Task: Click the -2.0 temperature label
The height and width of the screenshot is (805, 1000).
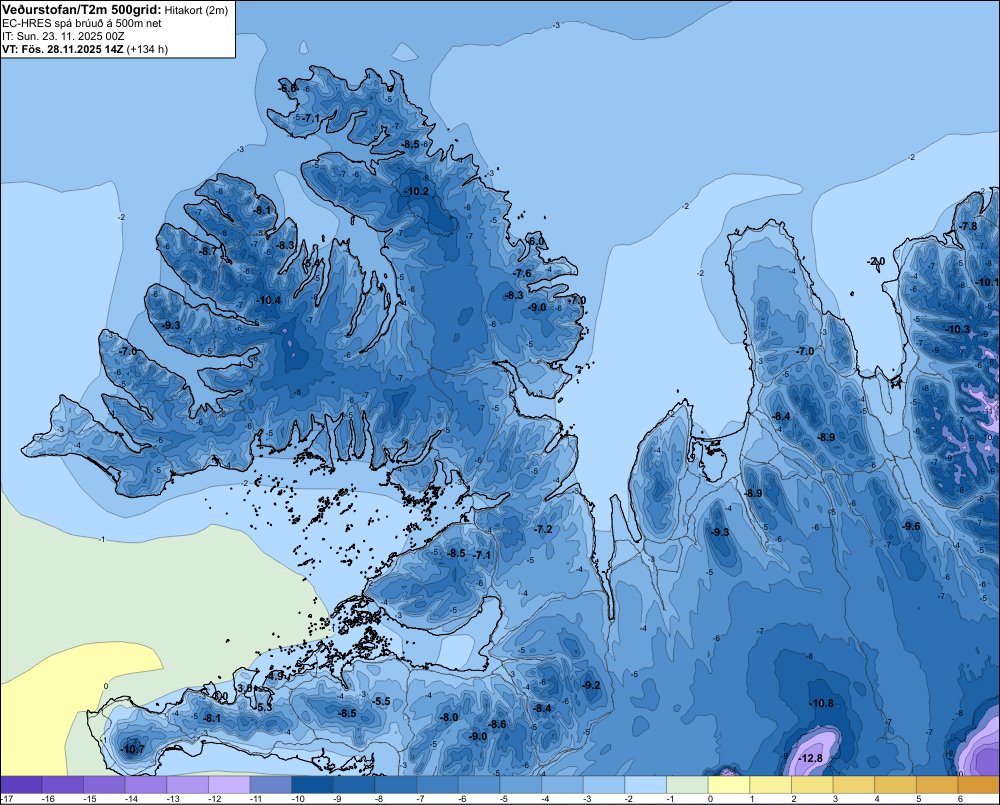Action: 876,262
